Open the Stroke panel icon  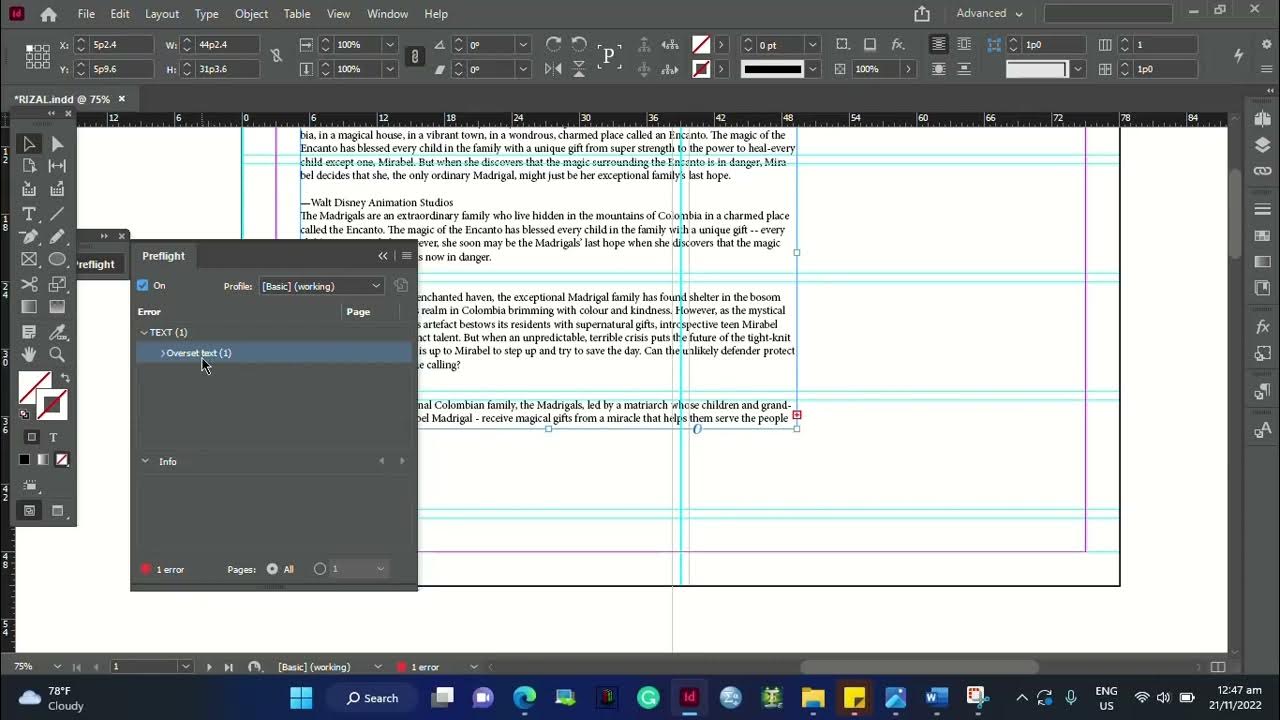[x=1262, y=210]
